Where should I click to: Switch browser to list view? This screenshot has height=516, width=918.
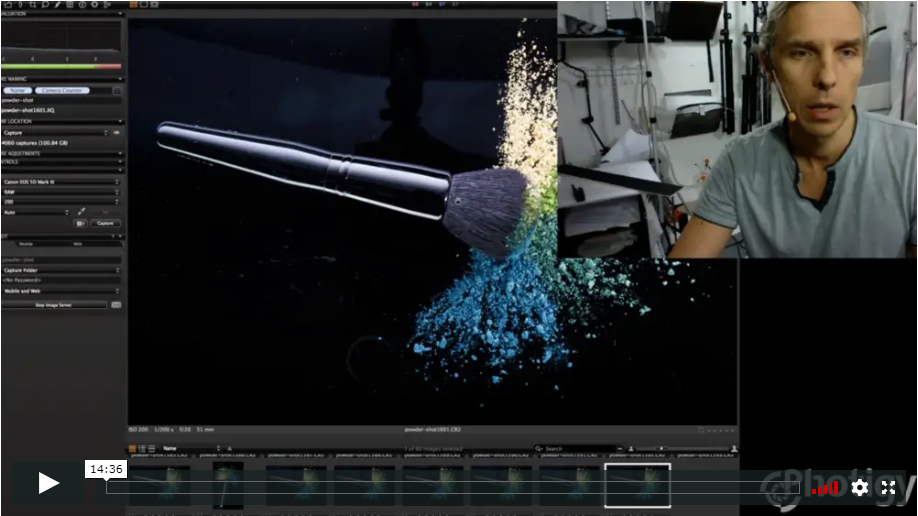(x=142, y=449)
